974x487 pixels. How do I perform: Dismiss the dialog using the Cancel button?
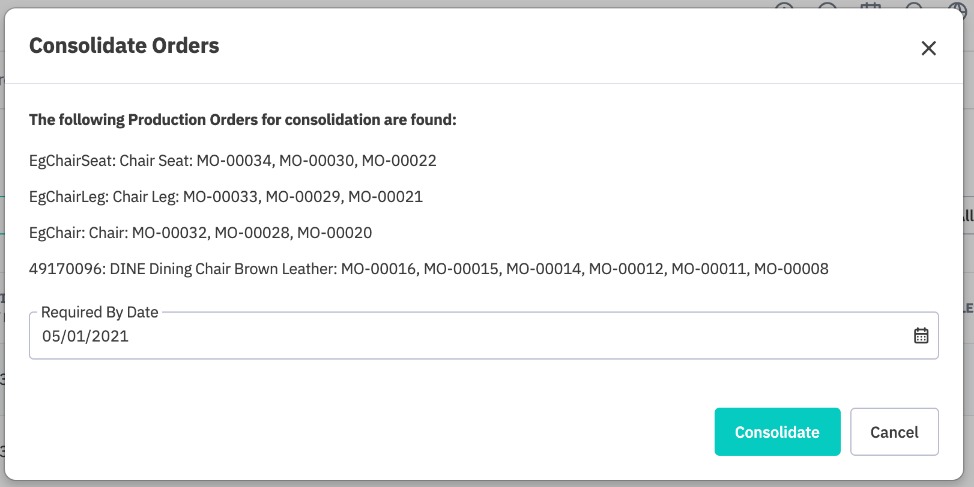tap(894, 432)
